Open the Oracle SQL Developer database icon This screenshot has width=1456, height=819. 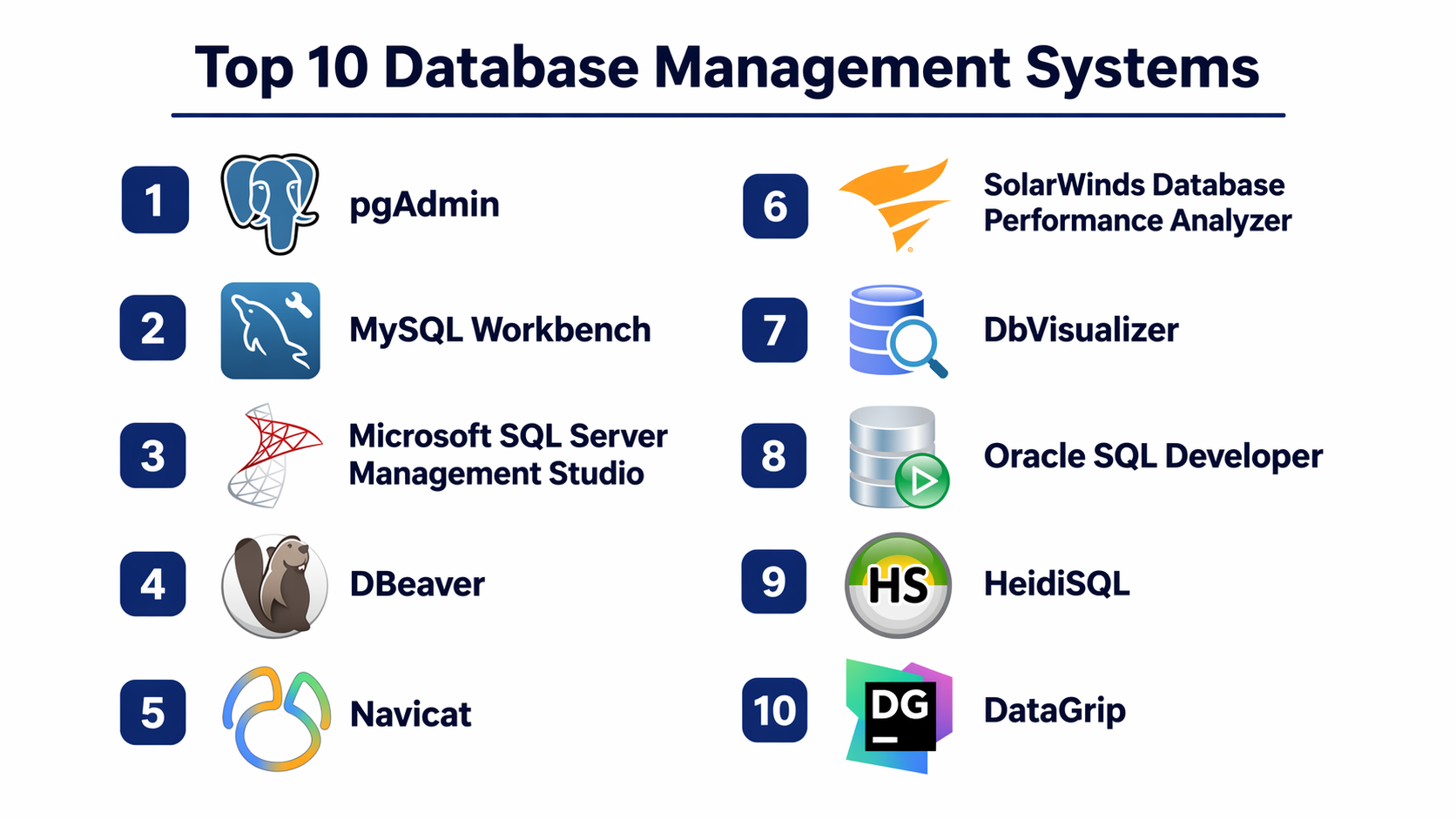coord(897,458)
